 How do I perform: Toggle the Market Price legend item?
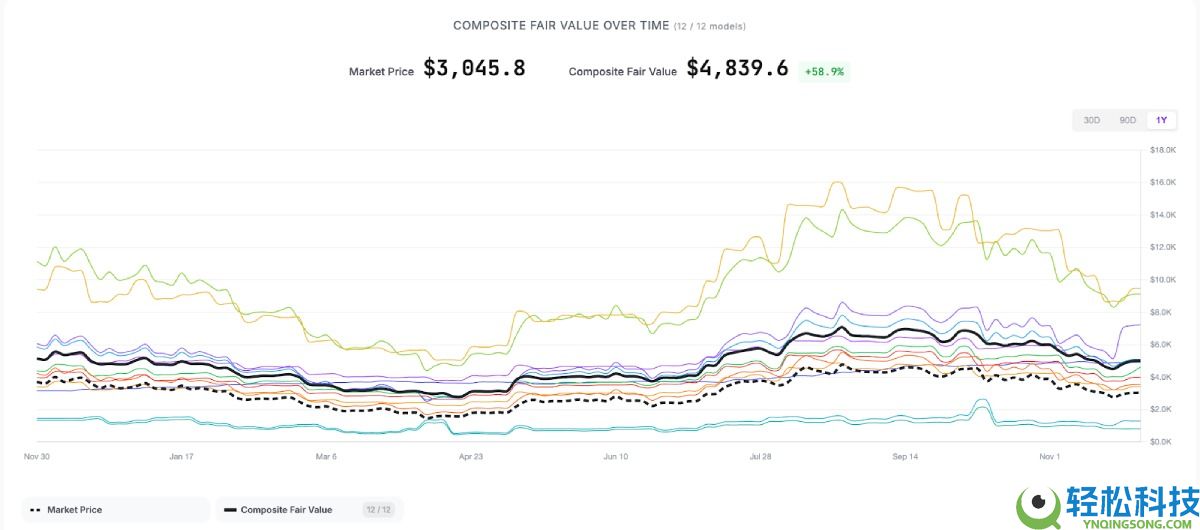(x=74, y=510)
